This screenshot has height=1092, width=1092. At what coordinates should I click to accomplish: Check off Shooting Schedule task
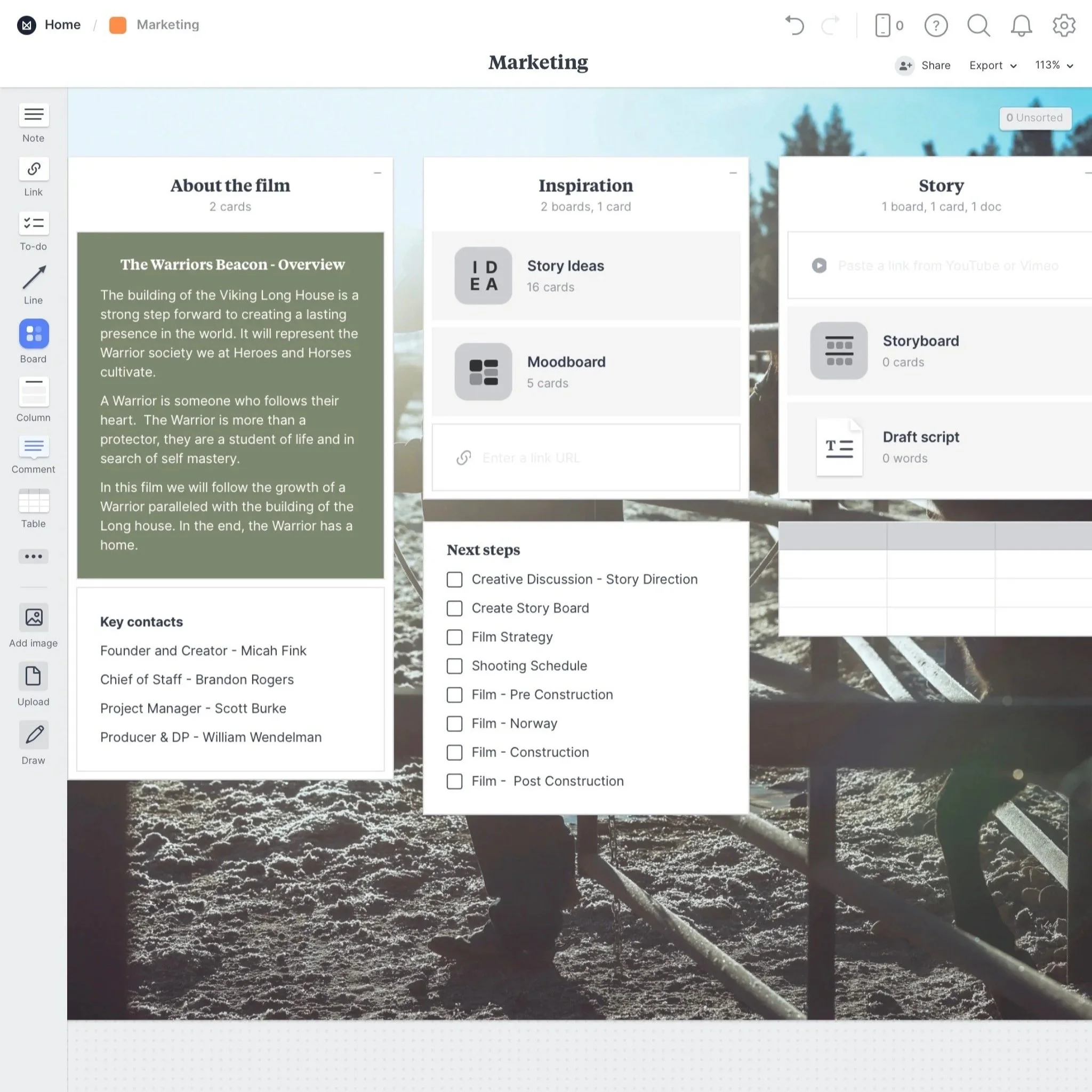pyautogui.click(x=454, y=666)
